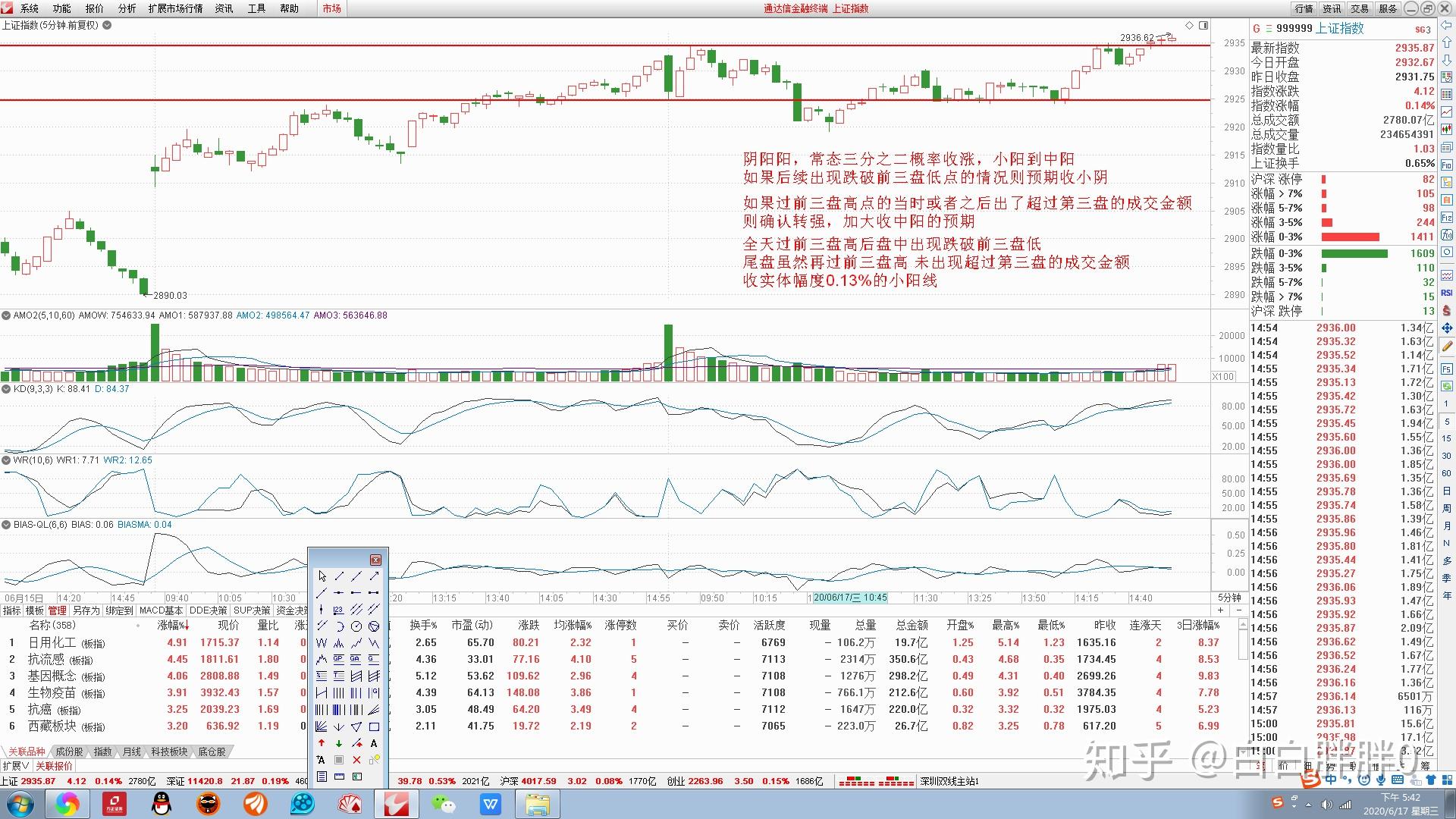This screenshot has width=1456, height=819.
Task: Select the circle drawing tool
Action: tap(356, 626)
